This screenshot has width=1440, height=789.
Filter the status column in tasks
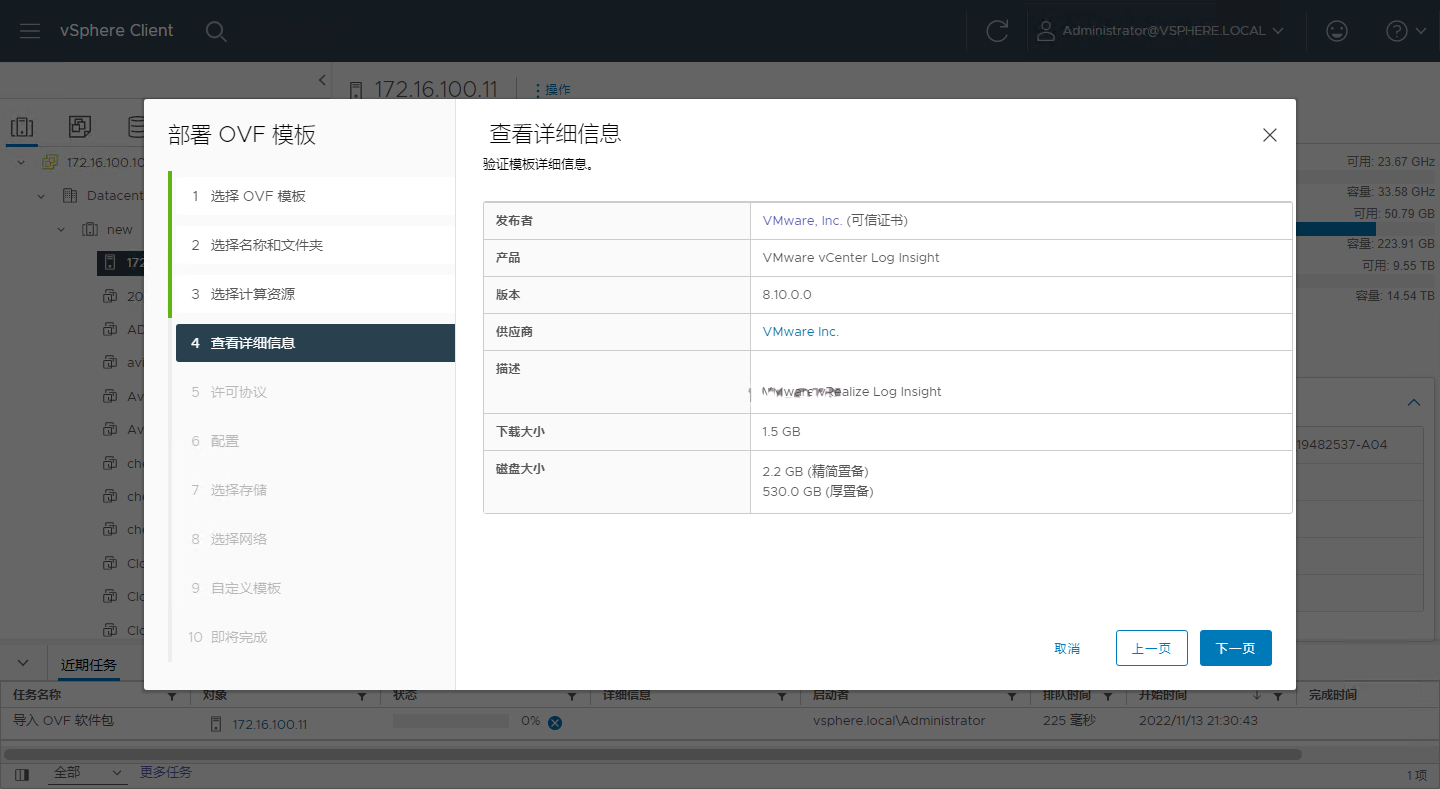[572, 696]
